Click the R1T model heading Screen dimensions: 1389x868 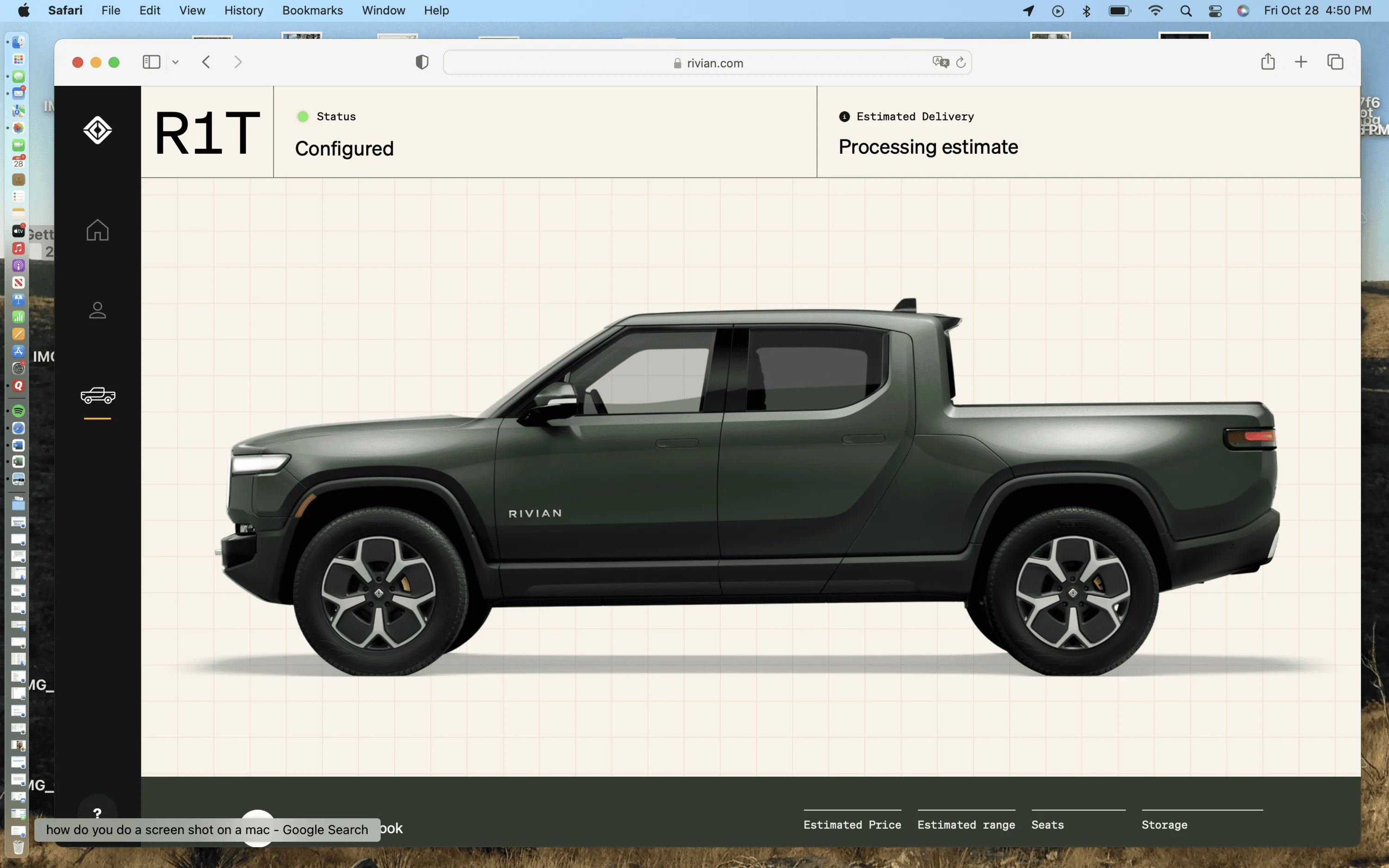[x=207, y=132]
